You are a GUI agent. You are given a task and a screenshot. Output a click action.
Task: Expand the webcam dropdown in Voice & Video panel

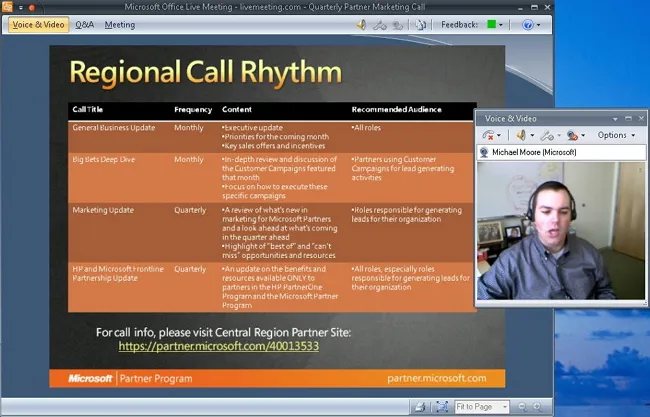583,135
